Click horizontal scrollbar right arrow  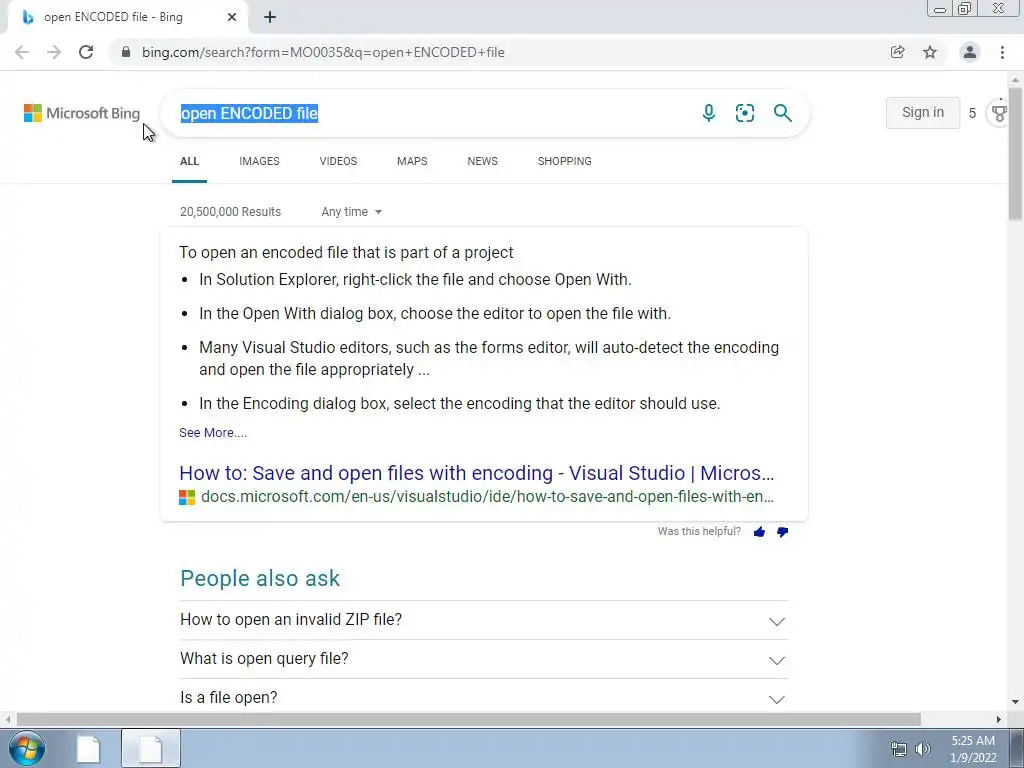[x=999, y=719]
